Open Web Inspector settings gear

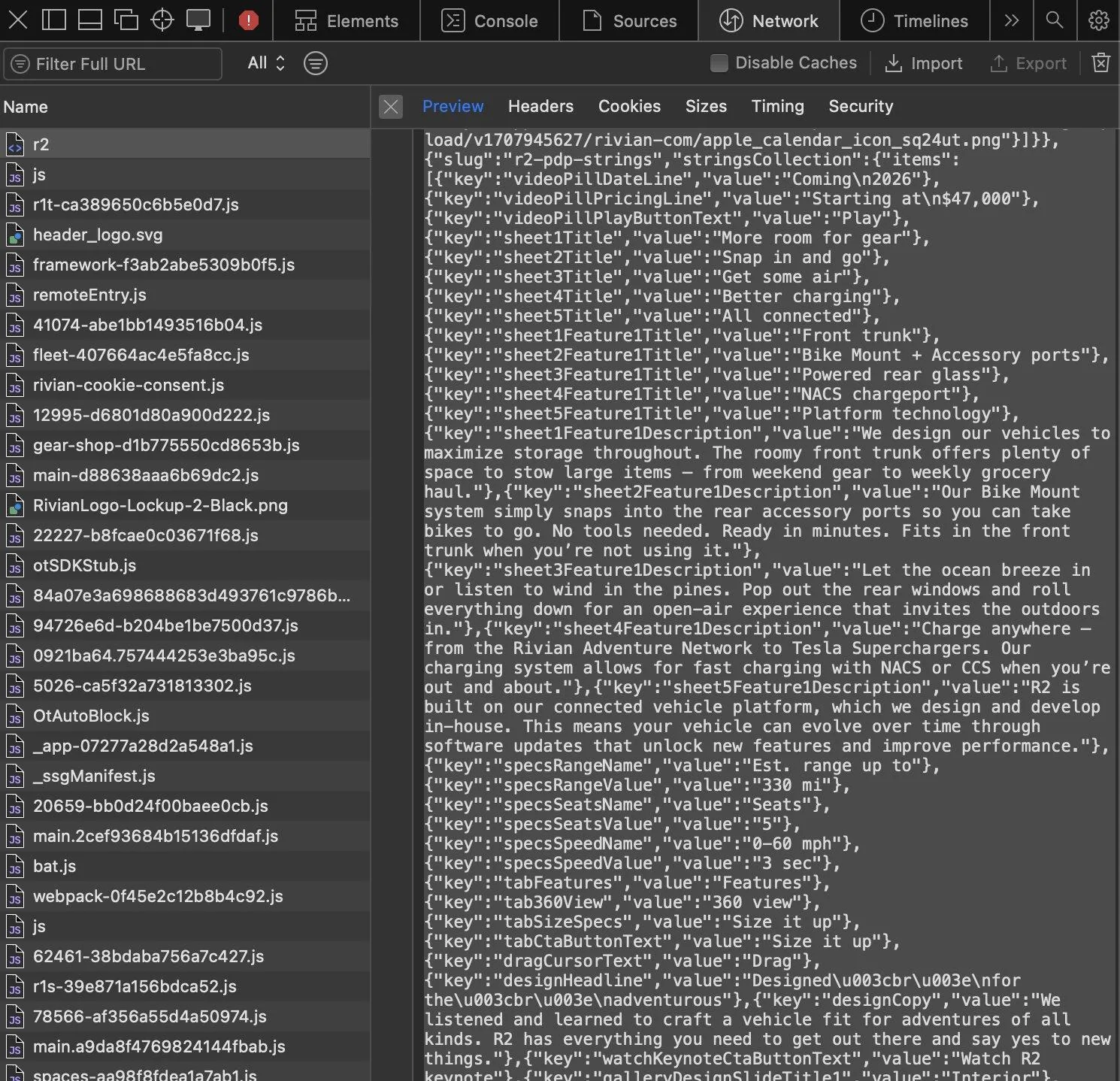(x=1098, y=20)
